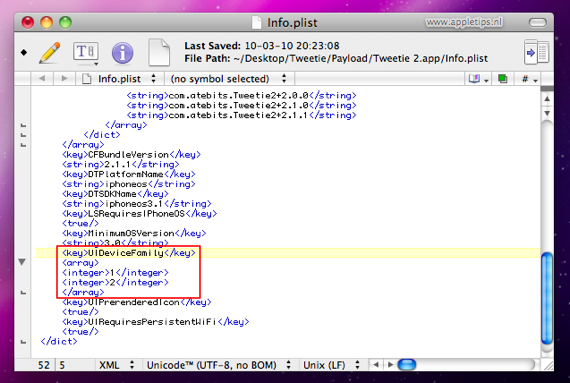
Task: Click the blank document icon in toolbar
Action: click(159, 53)
